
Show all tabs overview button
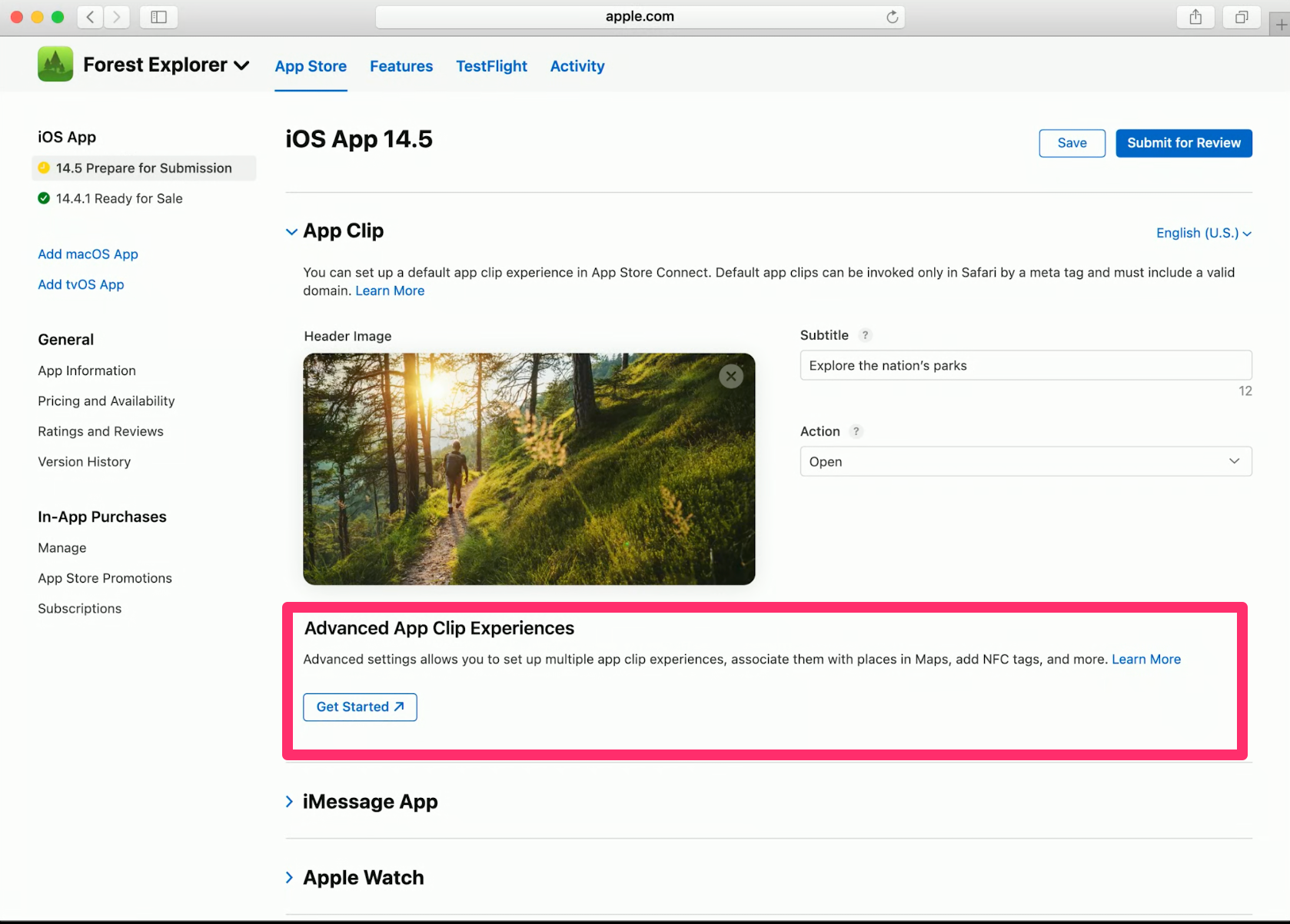[x=1242, y=17]
